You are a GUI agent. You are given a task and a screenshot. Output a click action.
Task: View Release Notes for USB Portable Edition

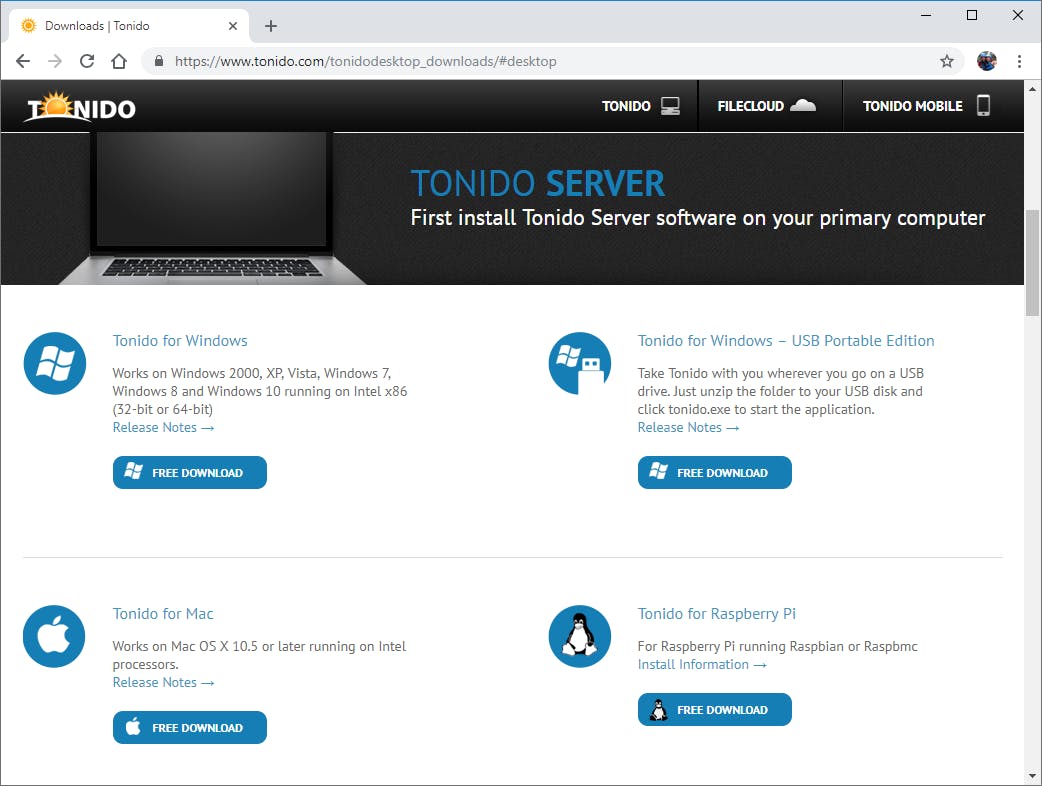[688, 427]
